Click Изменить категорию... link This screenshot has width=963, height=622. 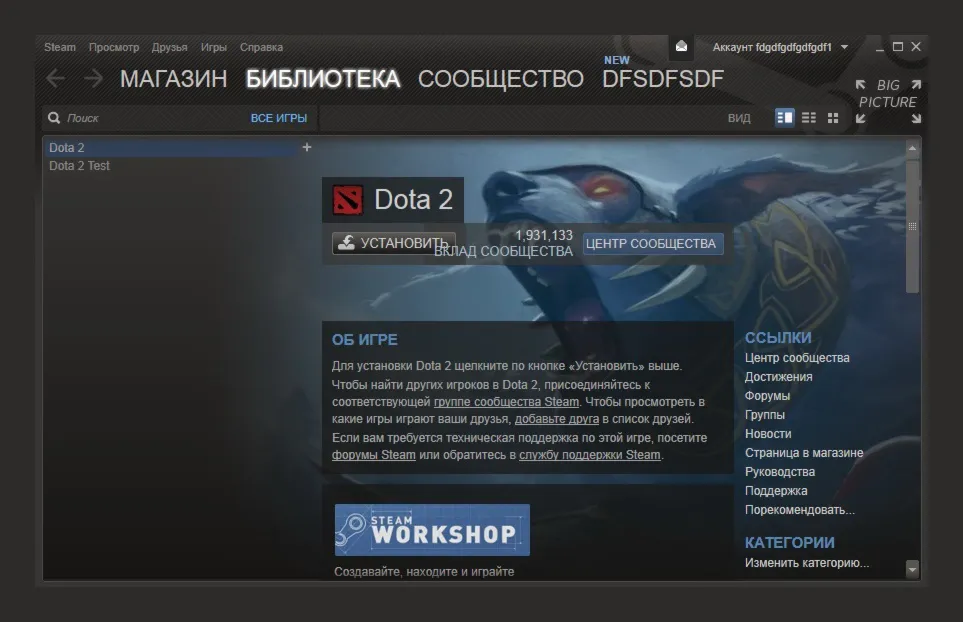point(807,563)
